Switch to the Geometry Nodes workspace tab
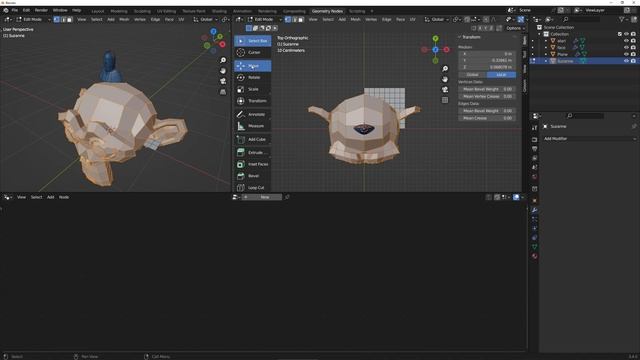Image resolution: width=640 pixels, height=360 pixels. coord(327,11)
